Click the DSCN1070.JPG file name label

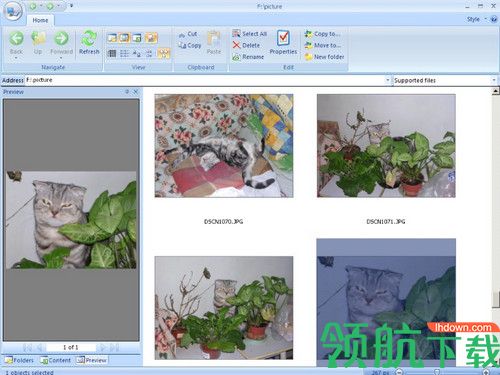(223, 221)
